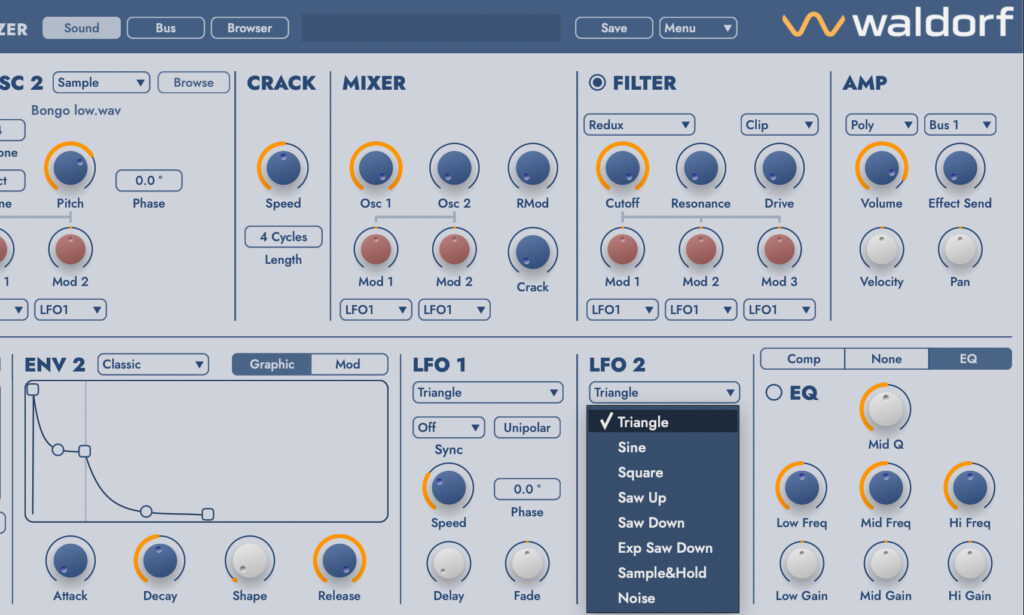Switch to the Comp effects tab
Image resolution: width=1024 pixels, height=615 pixels.
(x=802, y=359)
